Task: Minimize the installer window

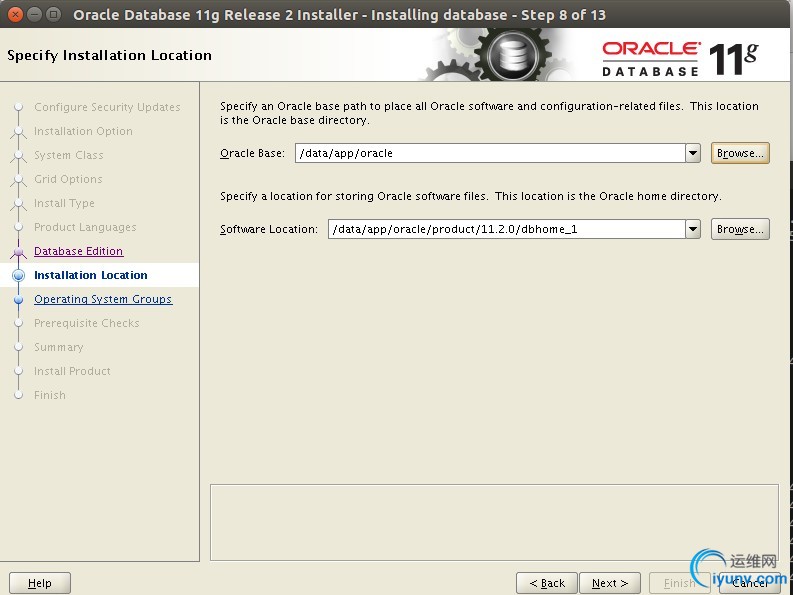Action: click(x=34, y=14)
